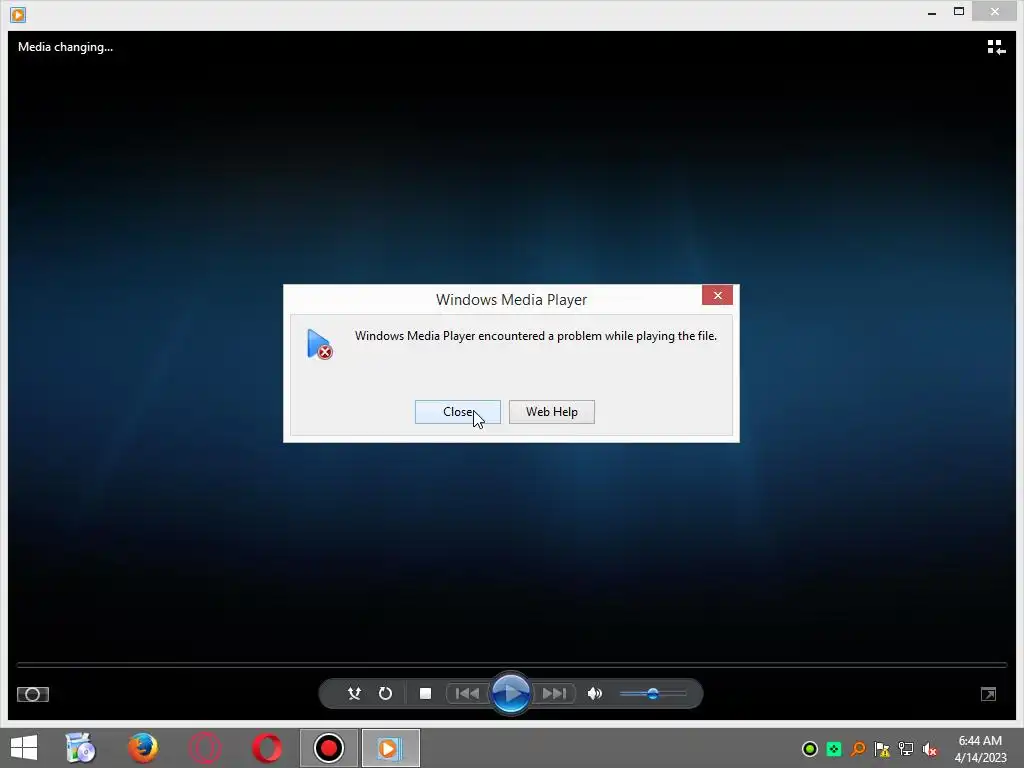Click the error play icon in dialog

[x=319, y=344]
